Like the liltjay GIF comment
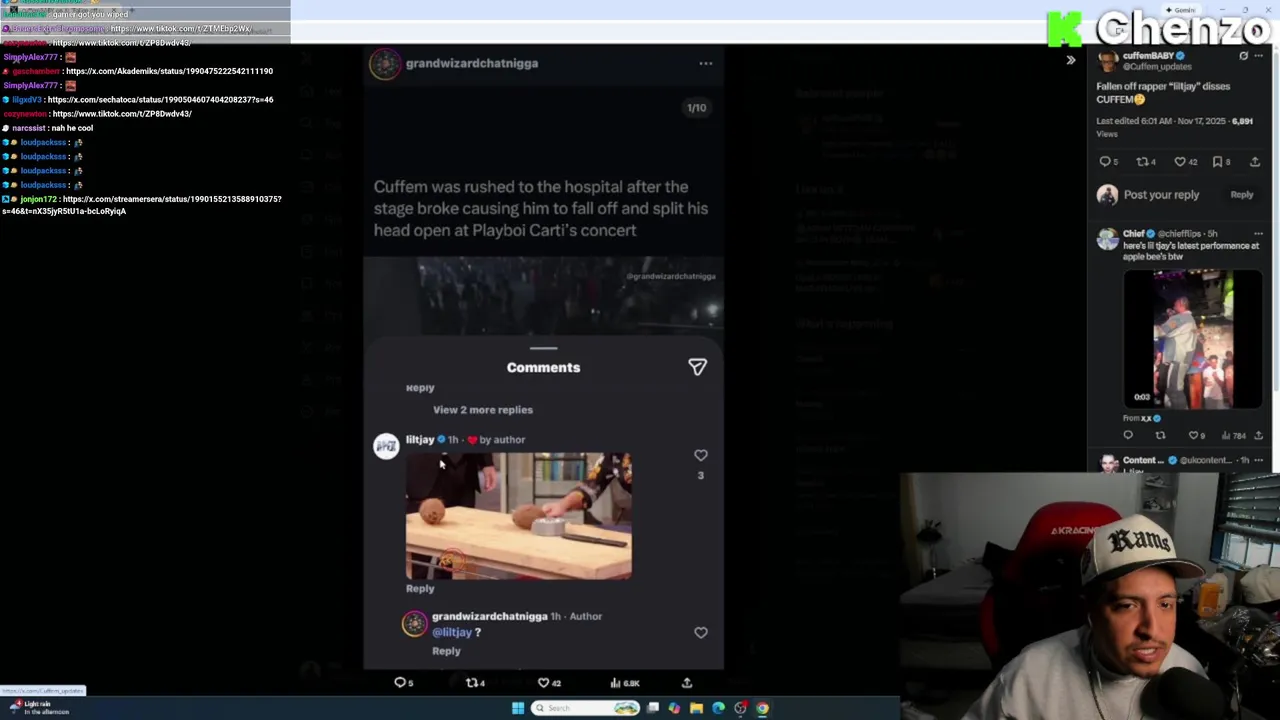The height and width of the screenshot is (720, 1280). [700, 455]
